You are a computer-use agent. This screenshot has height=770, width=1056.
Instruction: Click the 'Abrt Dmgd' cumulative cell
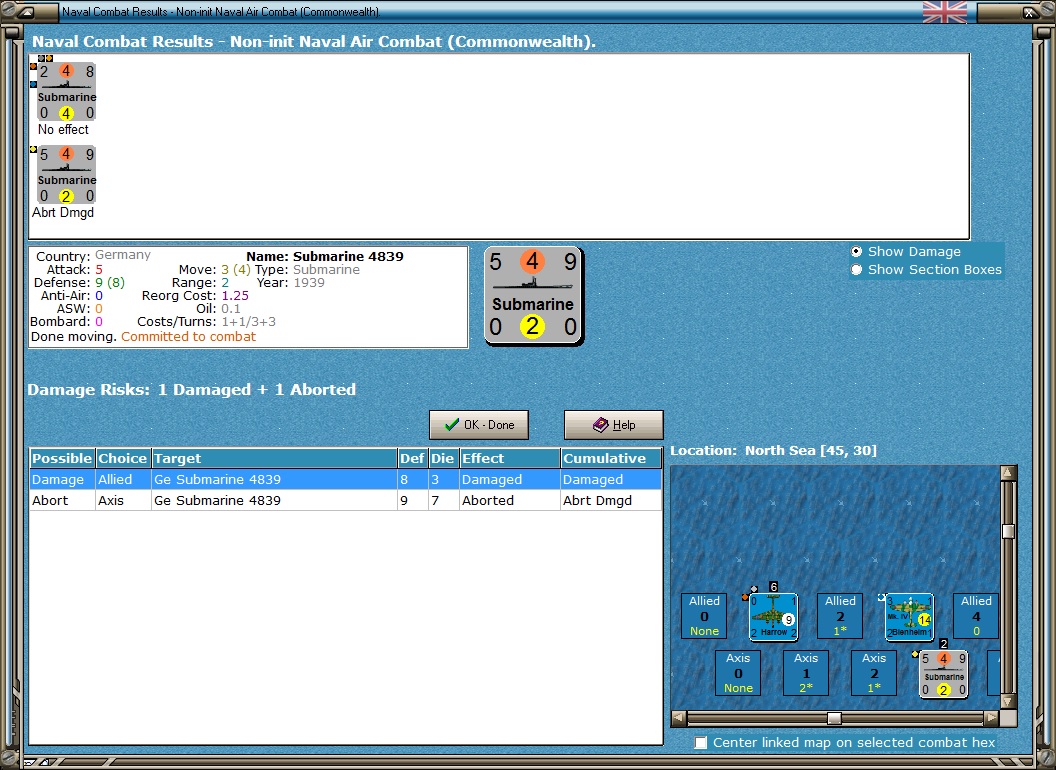[x=611, y=500]
